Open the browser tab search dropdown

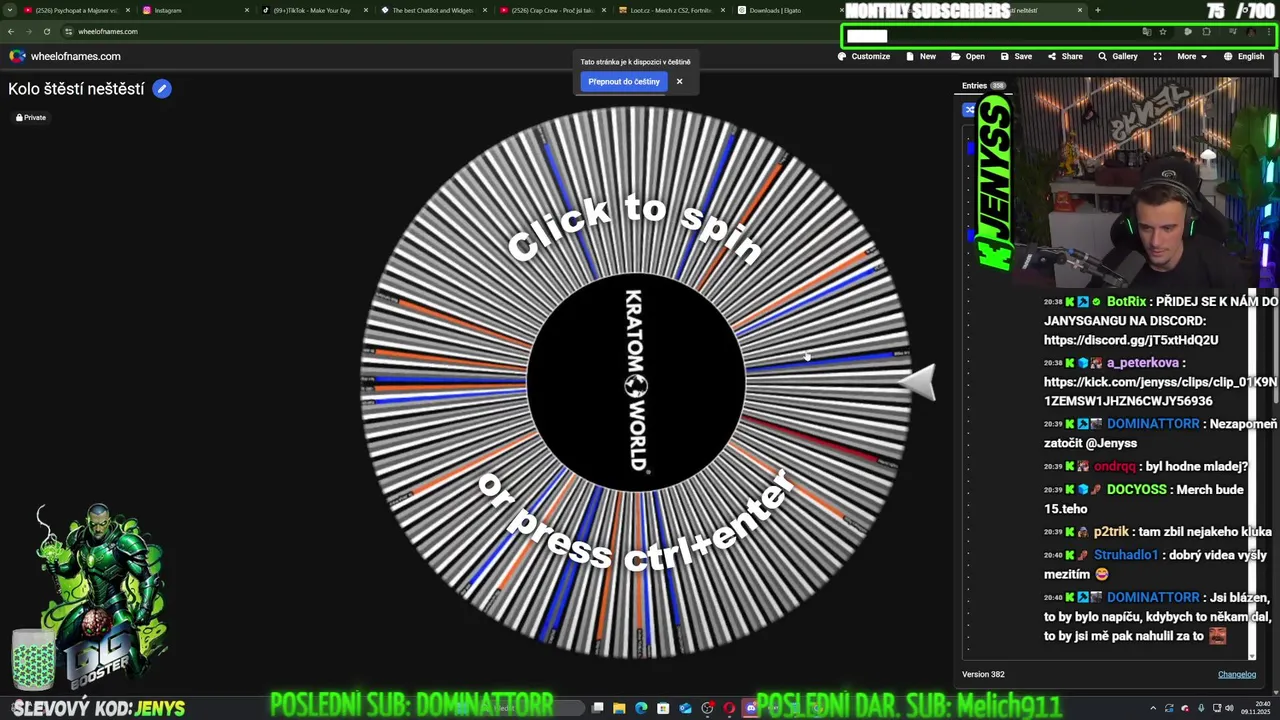coord(9,10)
